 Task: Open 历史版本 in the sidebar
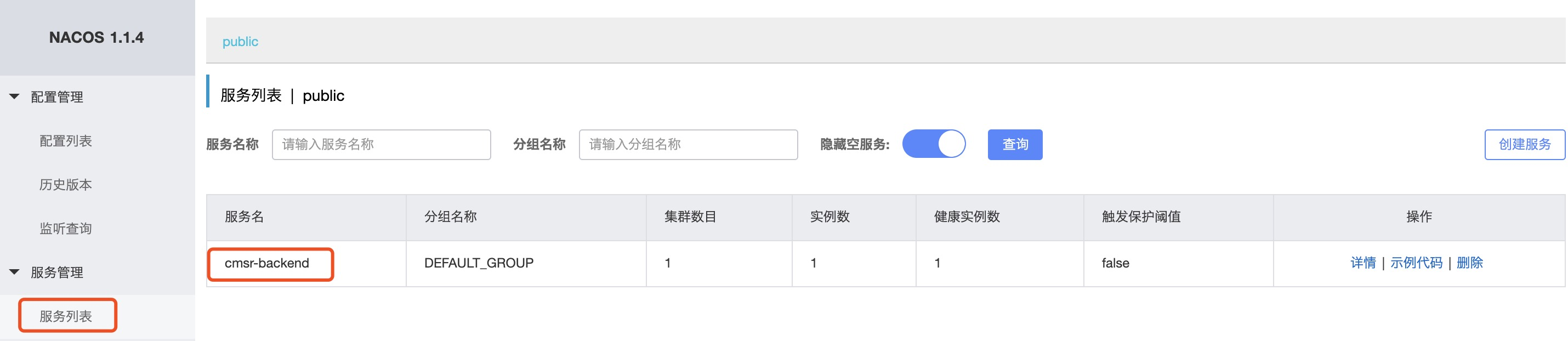[66, 185]
